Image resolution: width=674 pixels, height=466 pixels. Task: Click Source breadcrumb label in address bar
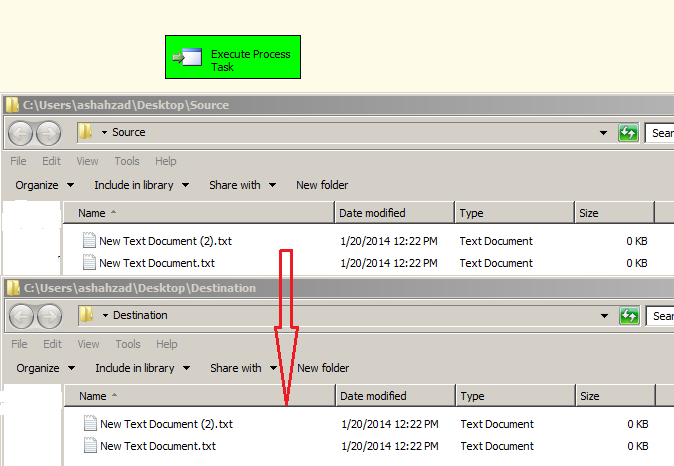[x=129, y=132]
